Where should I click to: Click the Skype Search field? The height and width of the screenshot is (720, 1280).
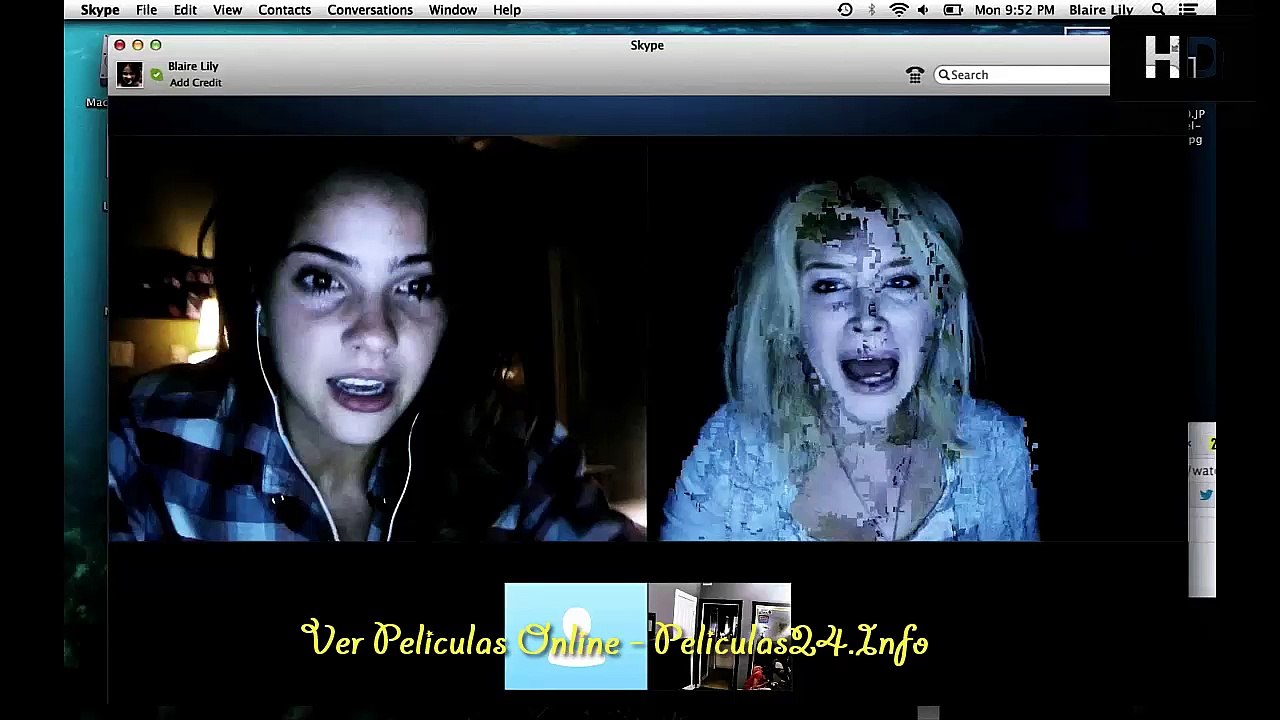tap(1022, 75)
